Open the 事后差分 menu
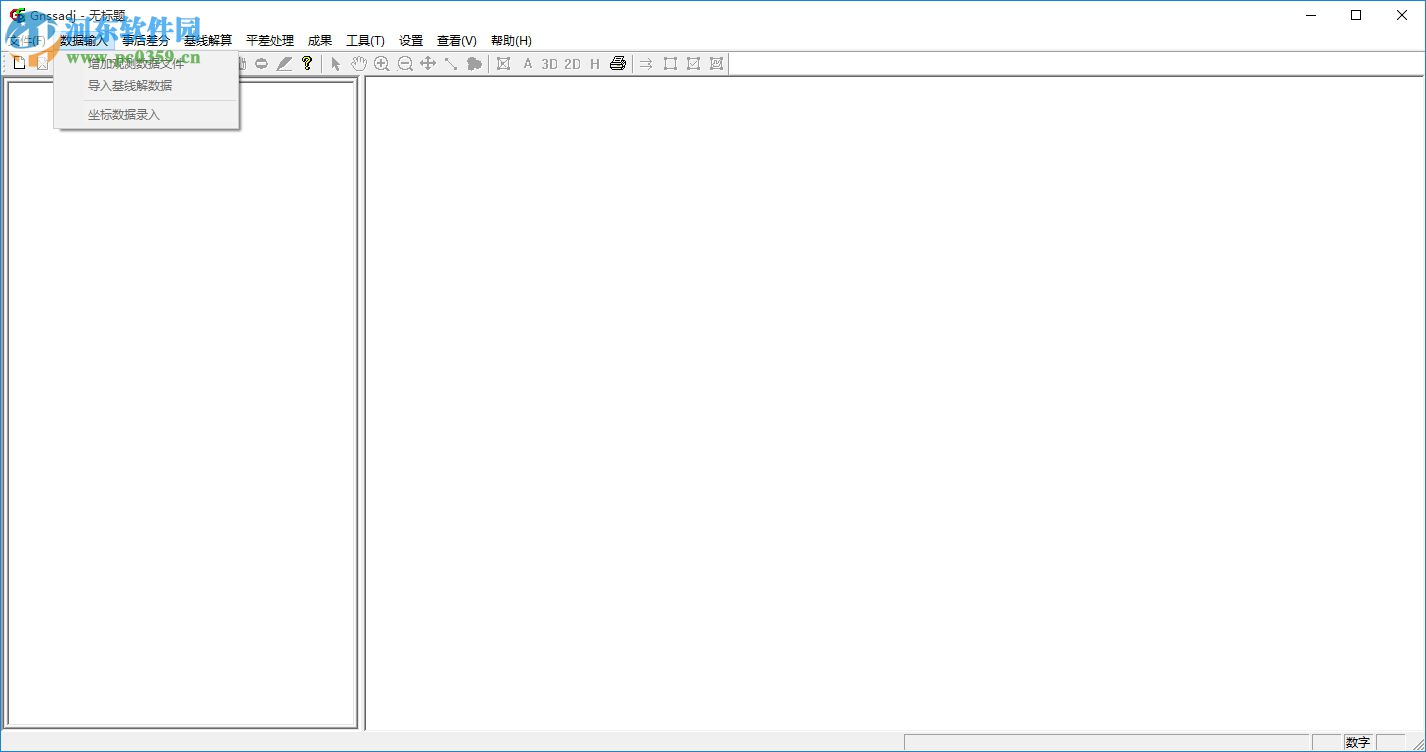 tap(146, 41)
